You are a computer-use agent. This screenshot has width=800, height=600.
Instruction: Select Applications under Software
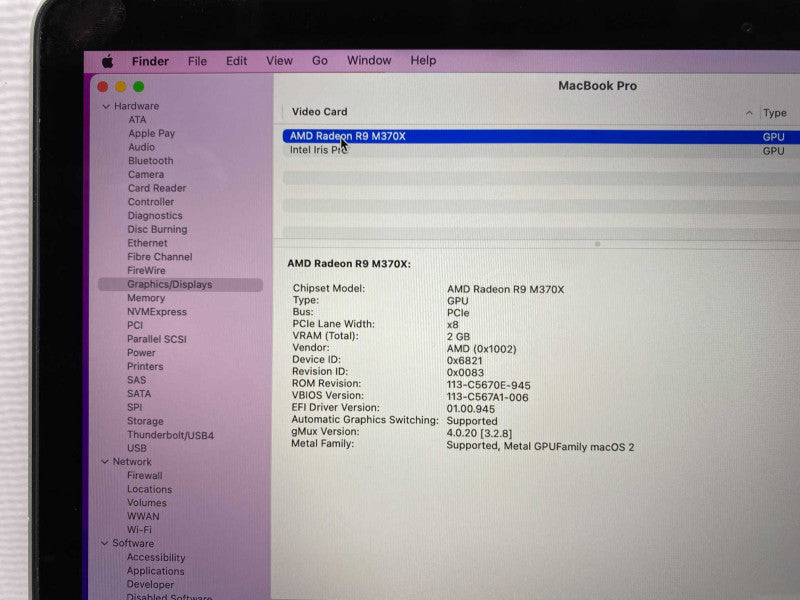(155, 571)
